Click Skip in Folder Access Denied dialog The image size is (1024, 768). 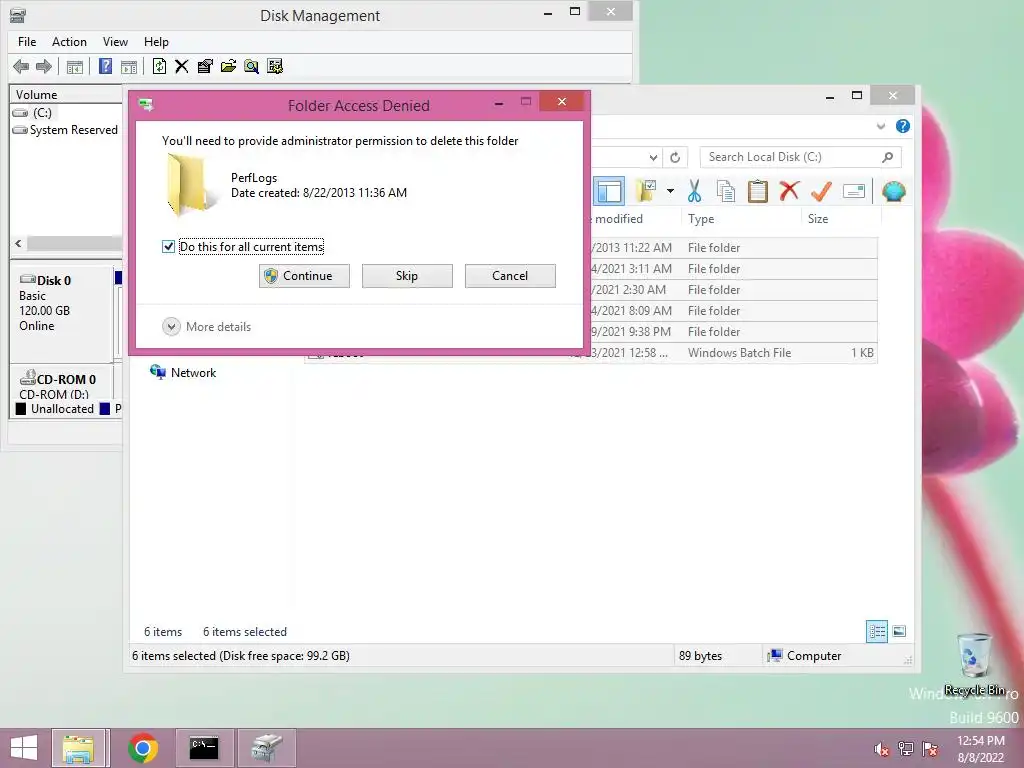pyautogui.click(x=407, y=276)
